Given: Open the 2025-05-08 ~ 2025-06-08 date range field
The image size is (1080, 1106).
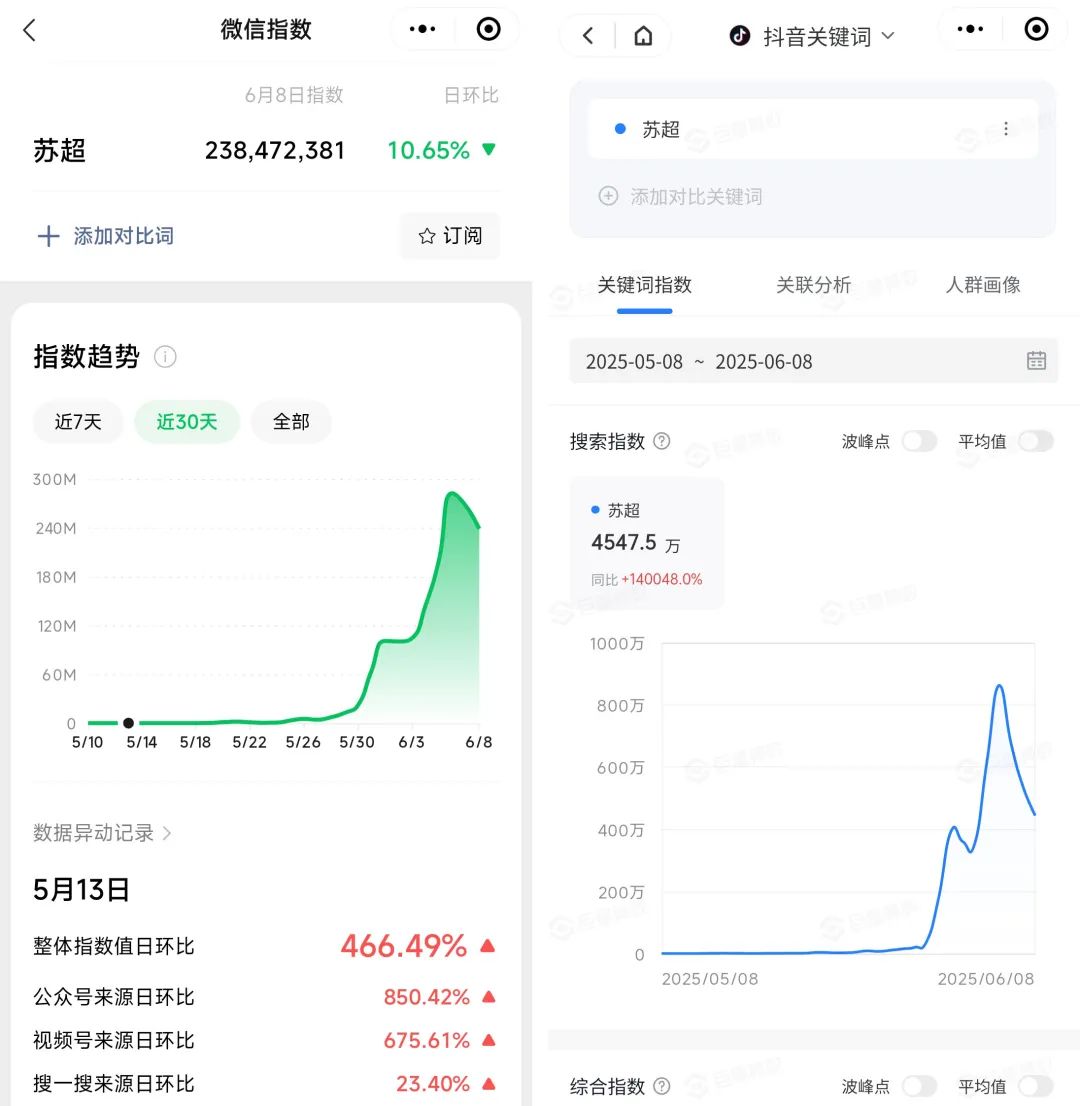Looking at the screenshot, I should click(x=813, y=361).
